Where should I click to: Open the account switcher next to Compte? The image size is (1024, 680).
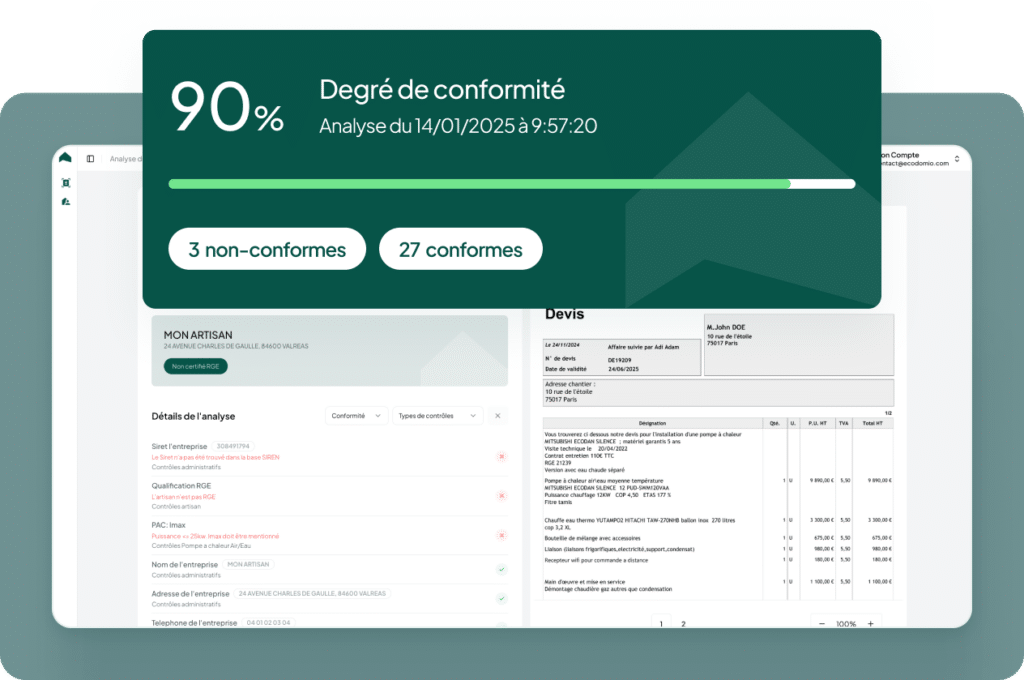[956, 158]
